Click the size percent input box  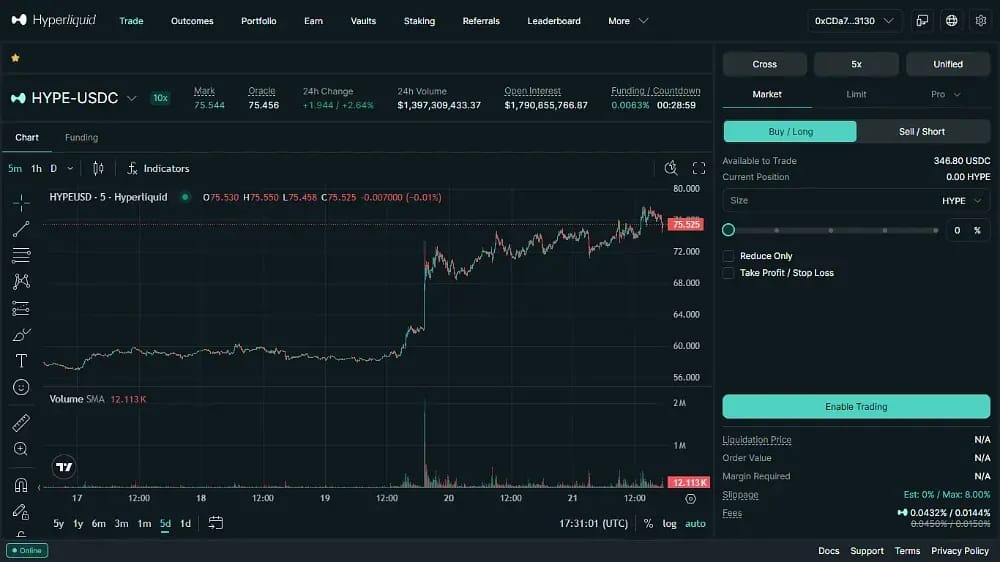[967, 230]
